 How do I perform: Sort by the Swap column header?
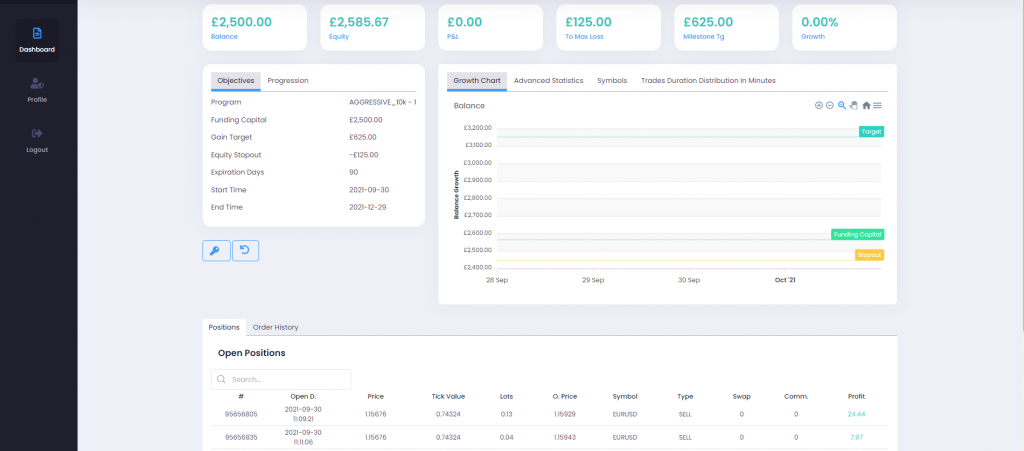(741, 396)
